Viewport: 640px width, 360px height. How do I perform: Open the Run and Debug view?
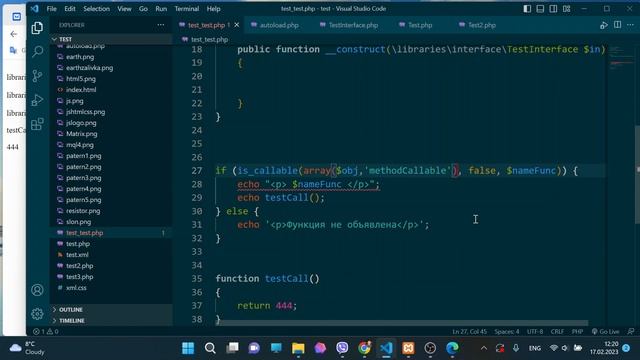[37, 100]
